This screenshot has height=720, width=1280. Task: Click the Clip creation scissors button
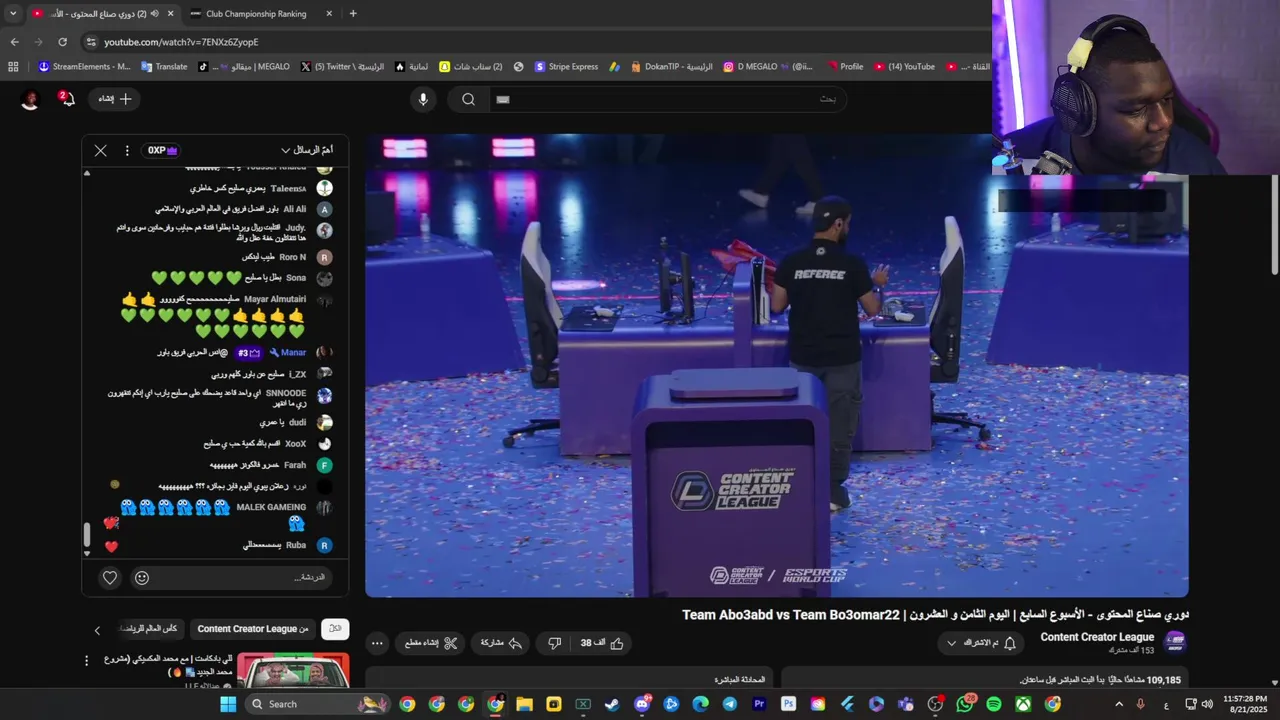430,643
